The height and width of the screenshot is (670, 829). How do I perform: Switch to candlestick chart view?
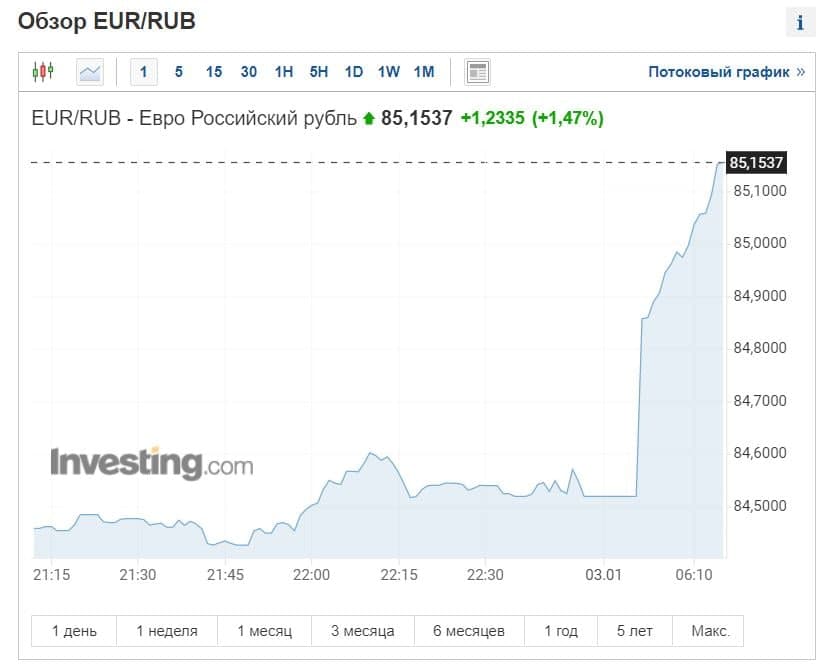tap(43, 72)
